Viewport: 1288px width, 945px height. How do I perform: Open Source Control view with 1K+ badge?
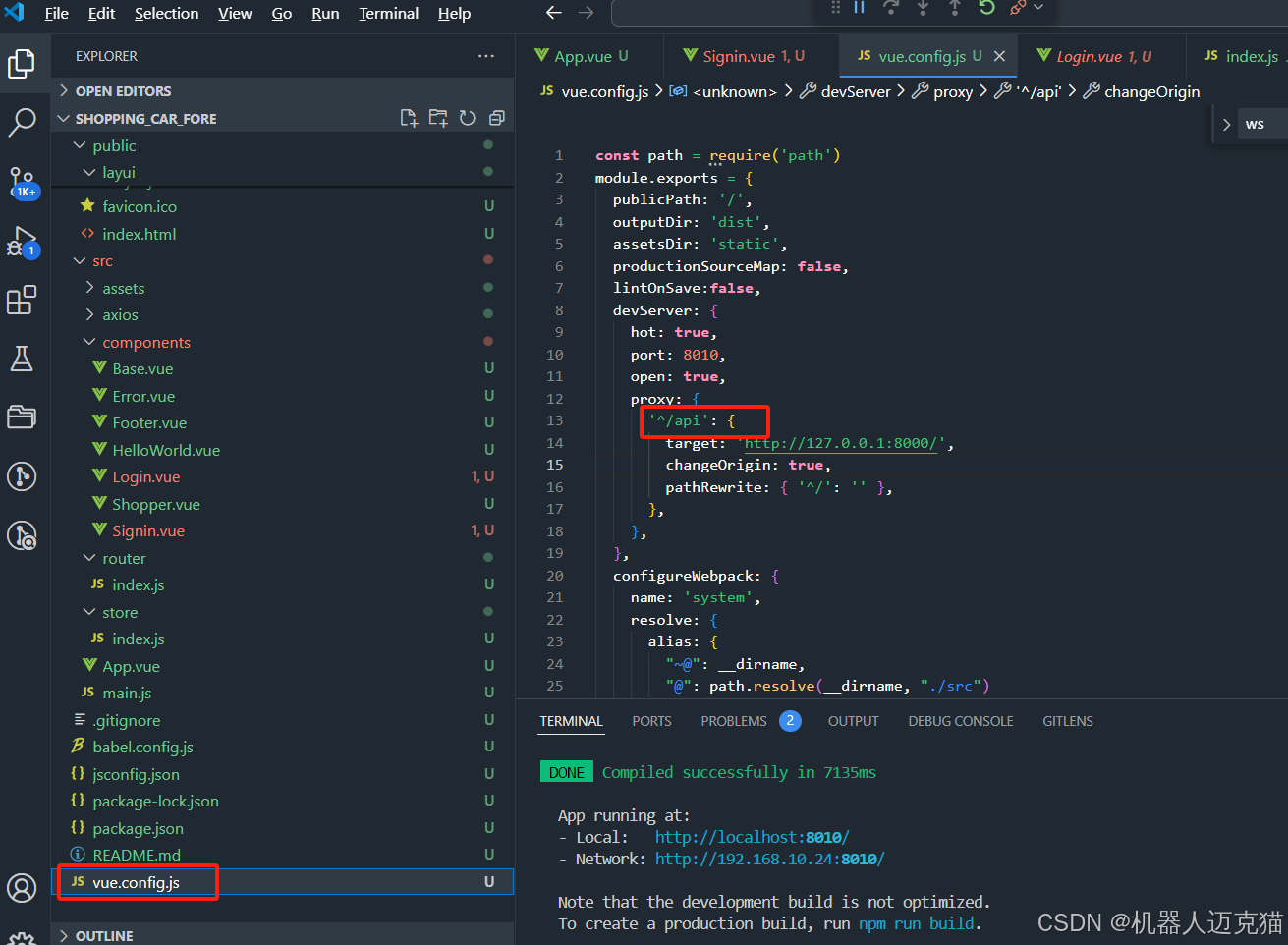click(x=22, y=182)
